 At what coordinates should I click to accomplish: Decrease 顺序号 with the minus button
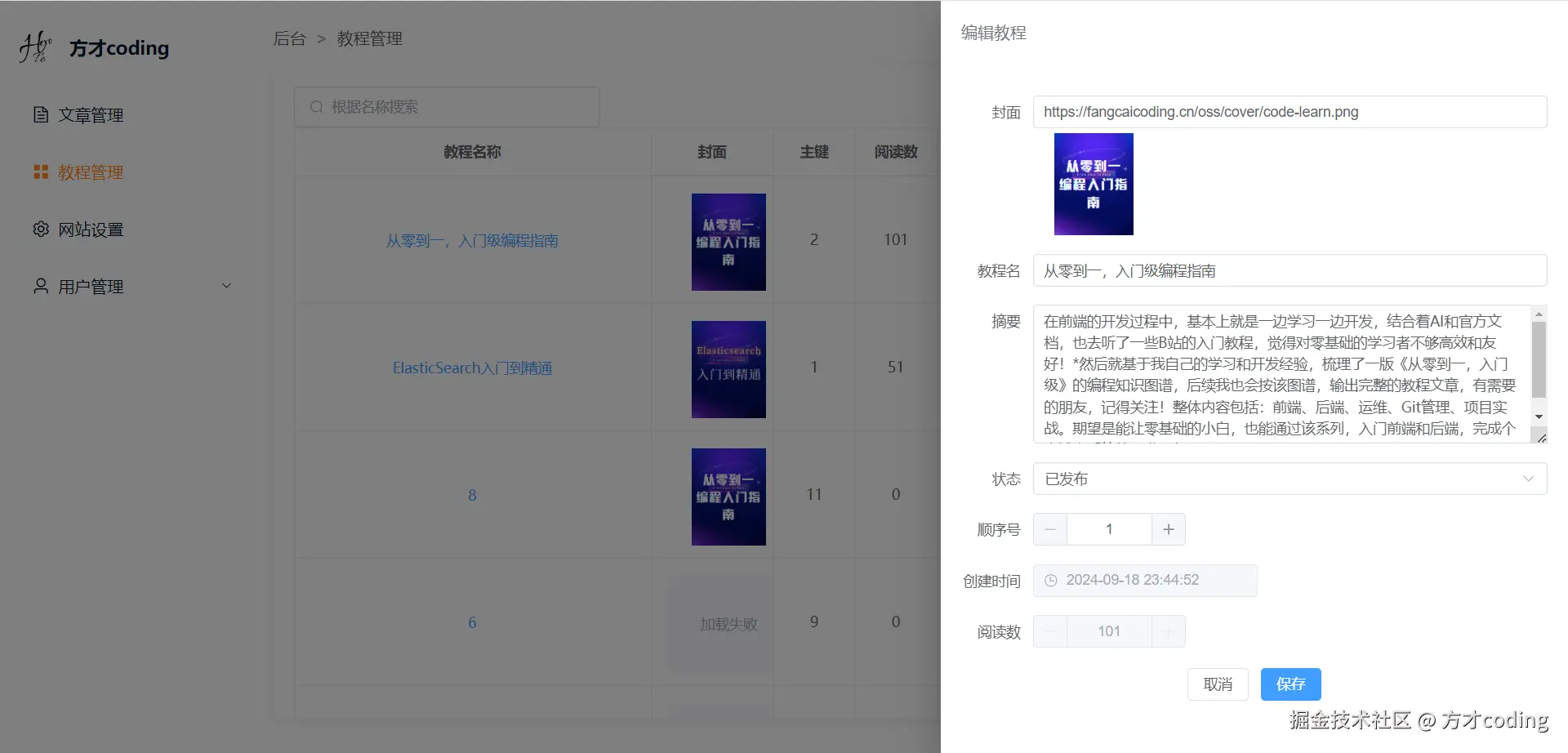click(x=1050, y=529)
